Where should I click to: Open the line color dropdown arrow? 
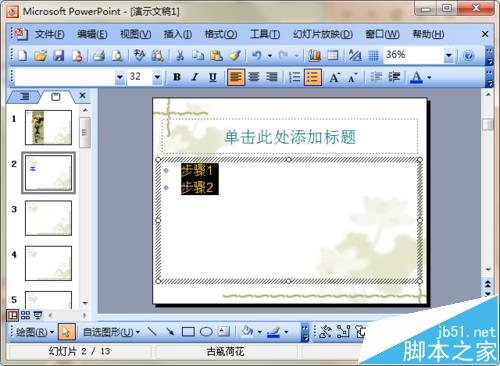tap(286, 332)
